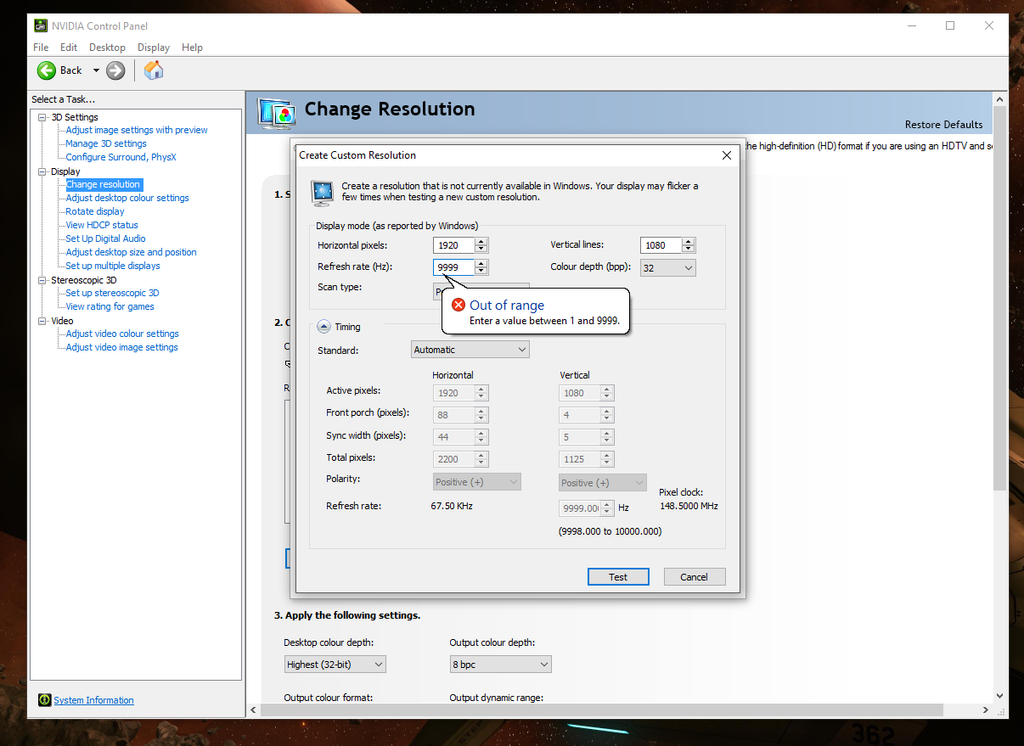Open the Display menu

click(153, 47)
